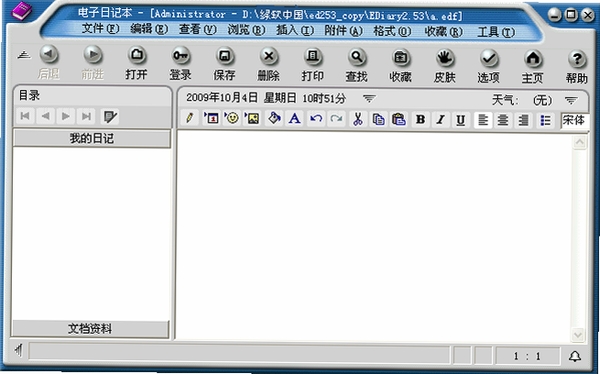Open the 文件(F) menu
The height and width of the screenshot is (374, 600).
(101, 28)
